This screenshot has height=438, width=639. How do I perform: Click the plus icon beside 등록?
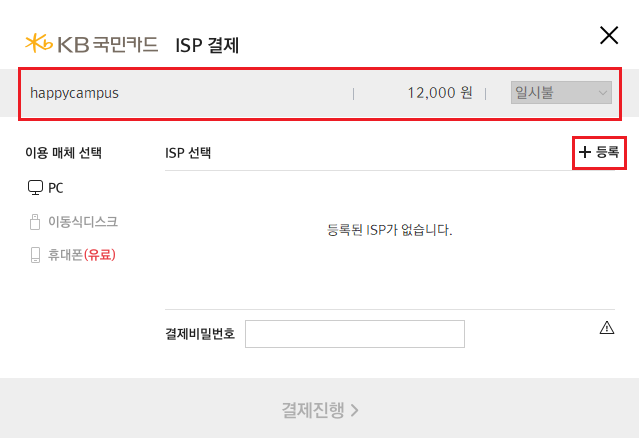point(585,152)
